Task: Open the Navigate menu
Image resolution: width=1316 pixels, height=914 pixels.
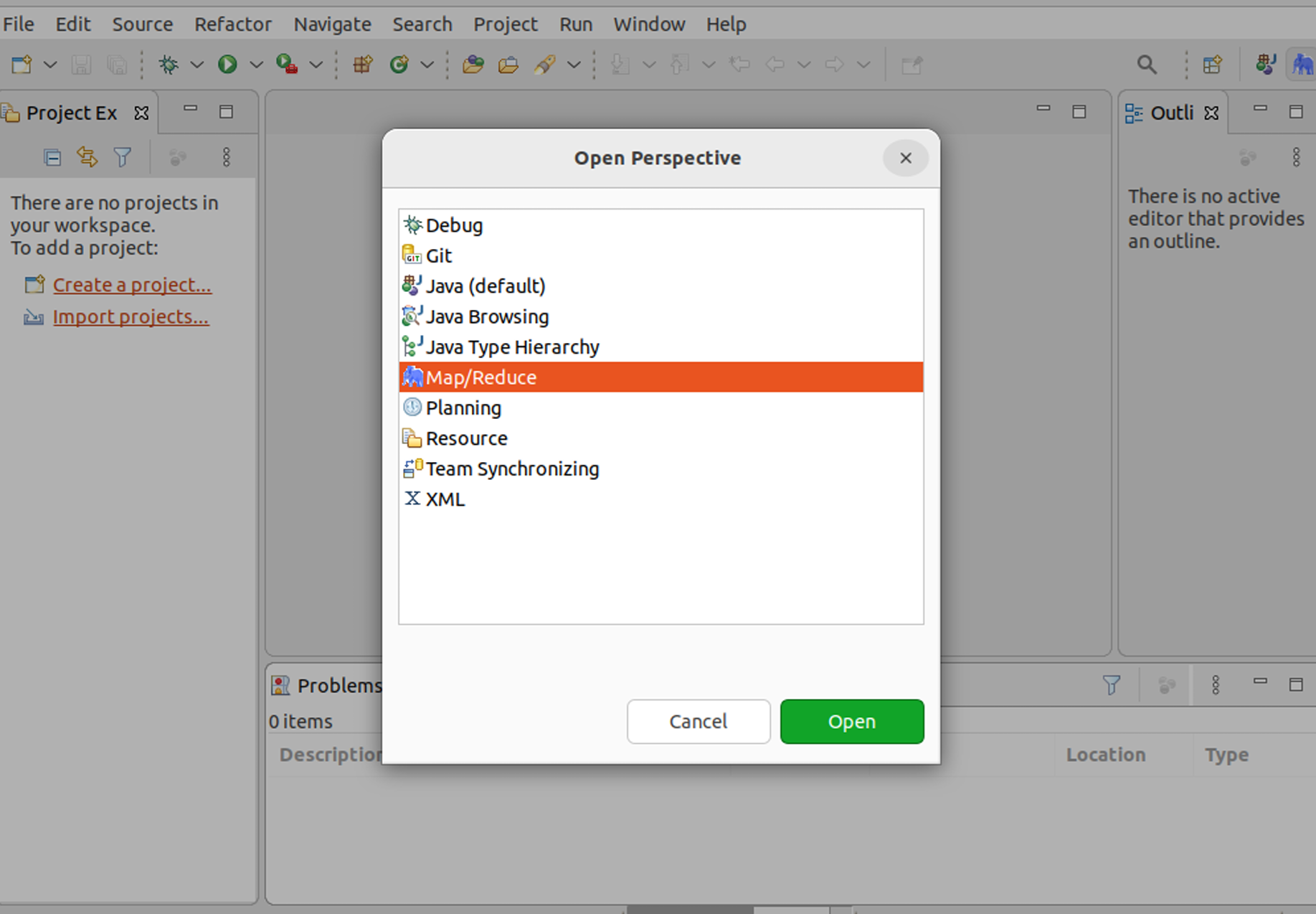Action: (332, 24)
